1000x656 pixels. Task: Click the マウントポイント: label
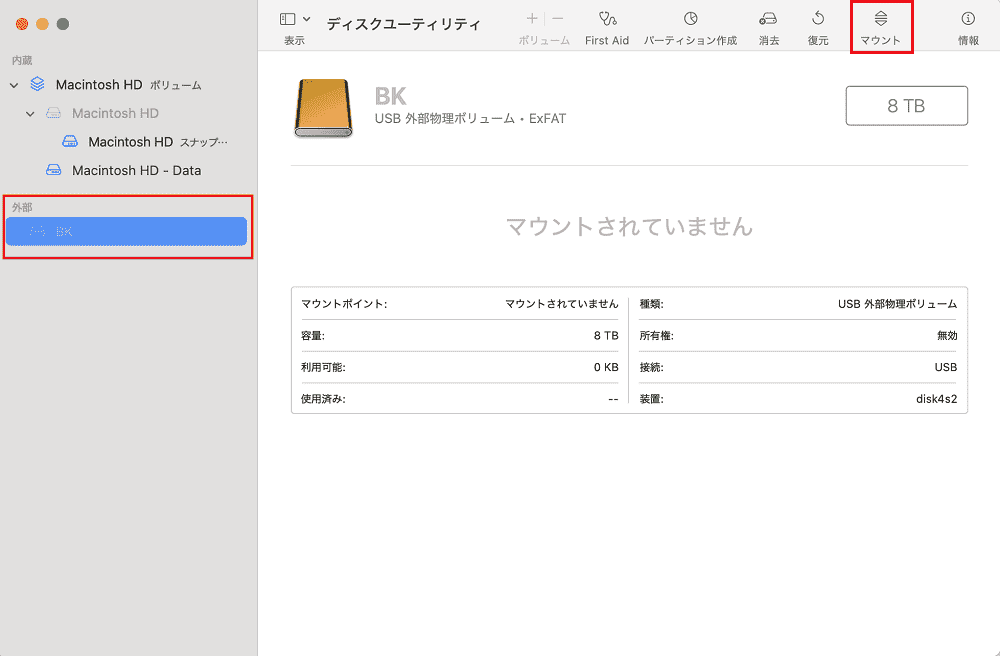pyautogui.click(x=344, y=304)
